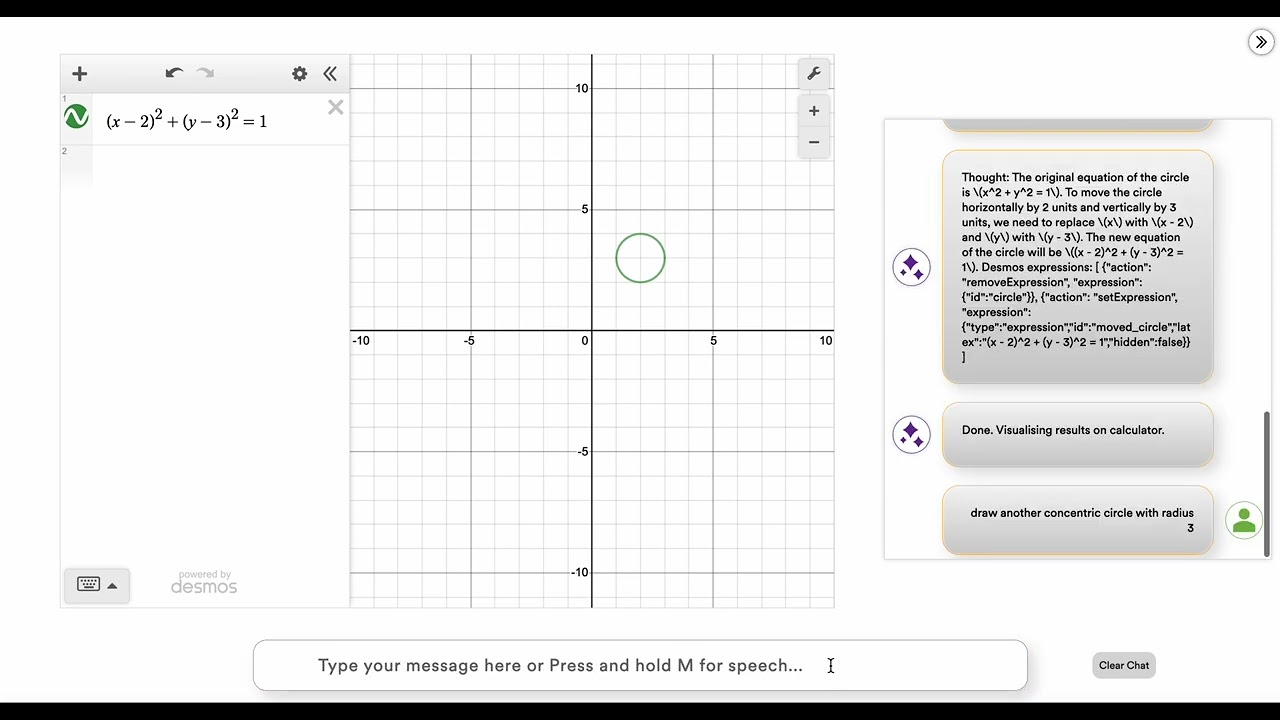Expand the side panel double-chevron button
Screen dimensions: 1280x720
(1261, 42)
